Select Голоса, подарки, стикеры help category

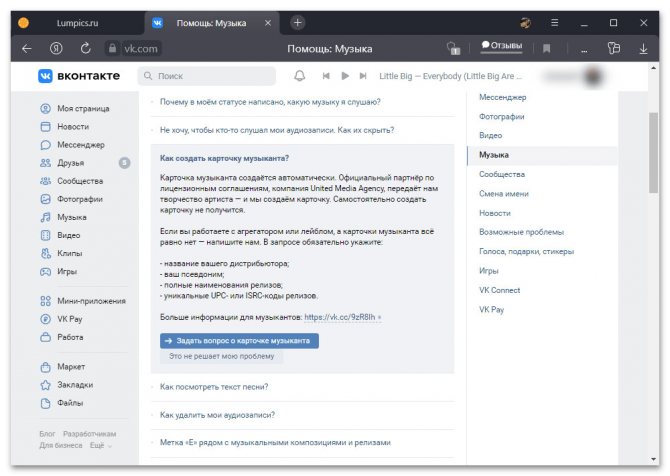526,252
